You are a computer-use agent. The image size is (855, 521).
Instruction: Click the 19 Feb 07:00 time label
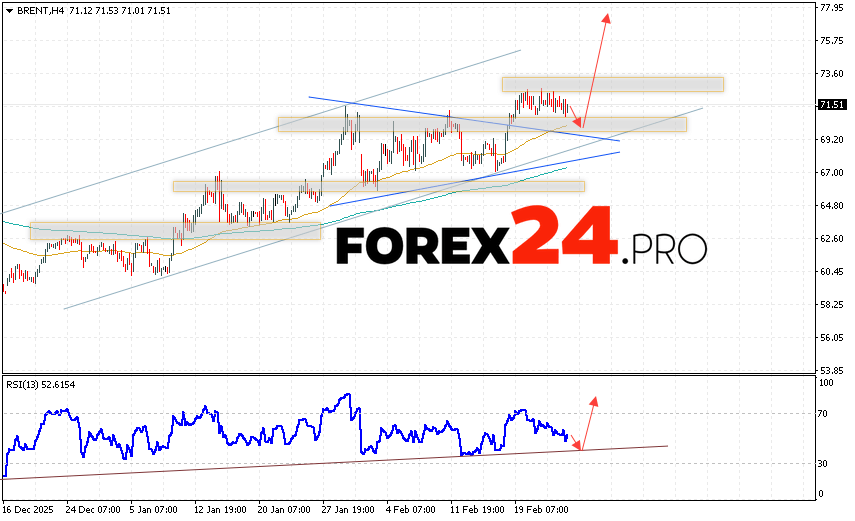tap(541, 510)
